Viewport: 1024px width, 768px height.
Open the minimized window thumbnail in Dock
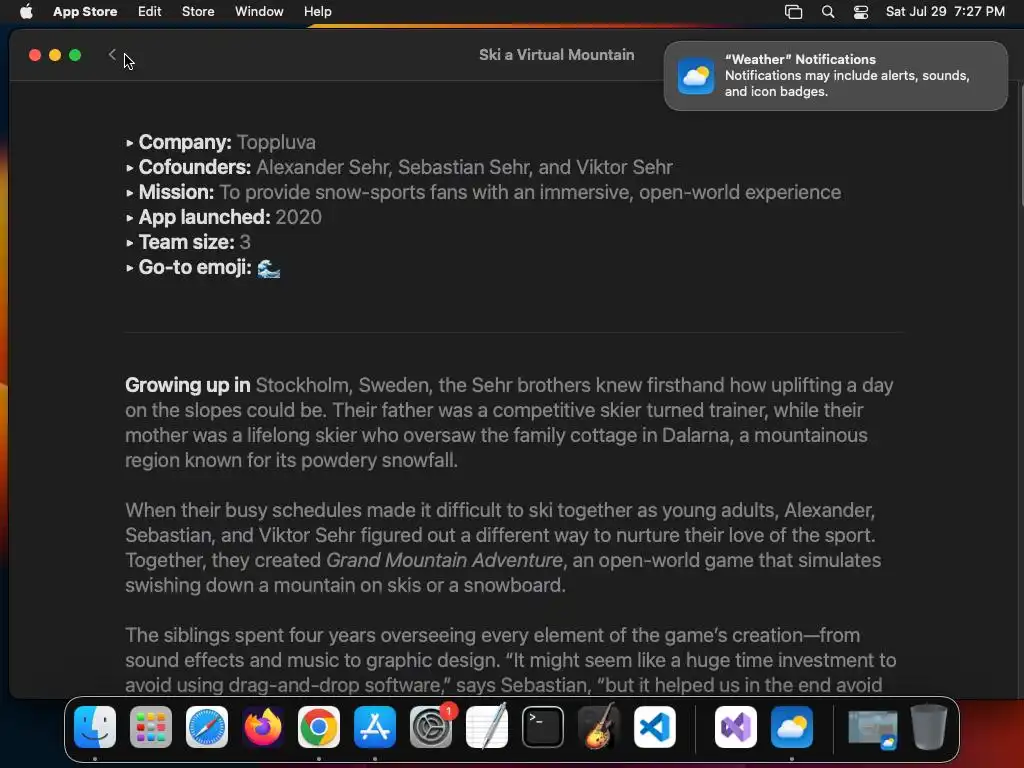click(872, 728)
